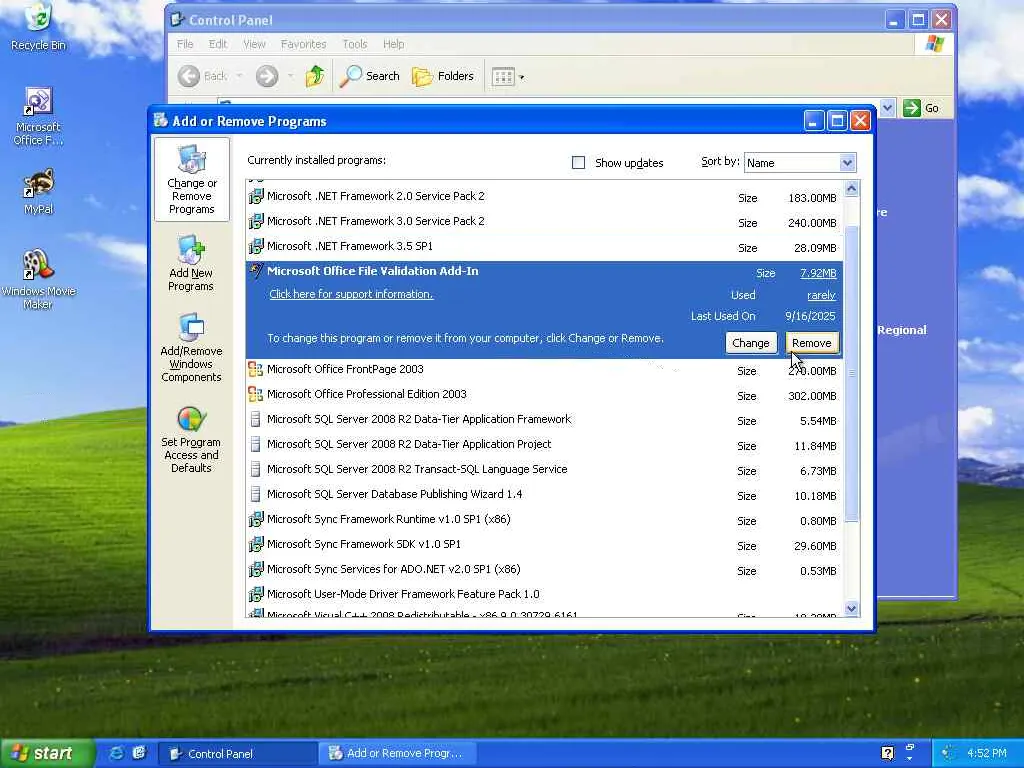Switch to Control Panel taskbar button
Screen dimensions: 1024x768
238,754
